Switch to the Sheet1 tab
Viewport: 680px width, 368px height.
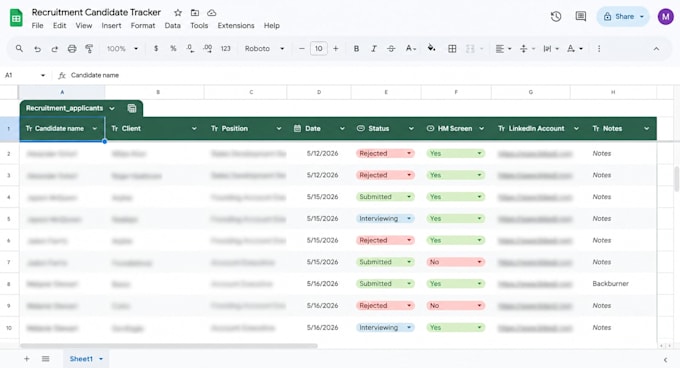tap(86, 359)
